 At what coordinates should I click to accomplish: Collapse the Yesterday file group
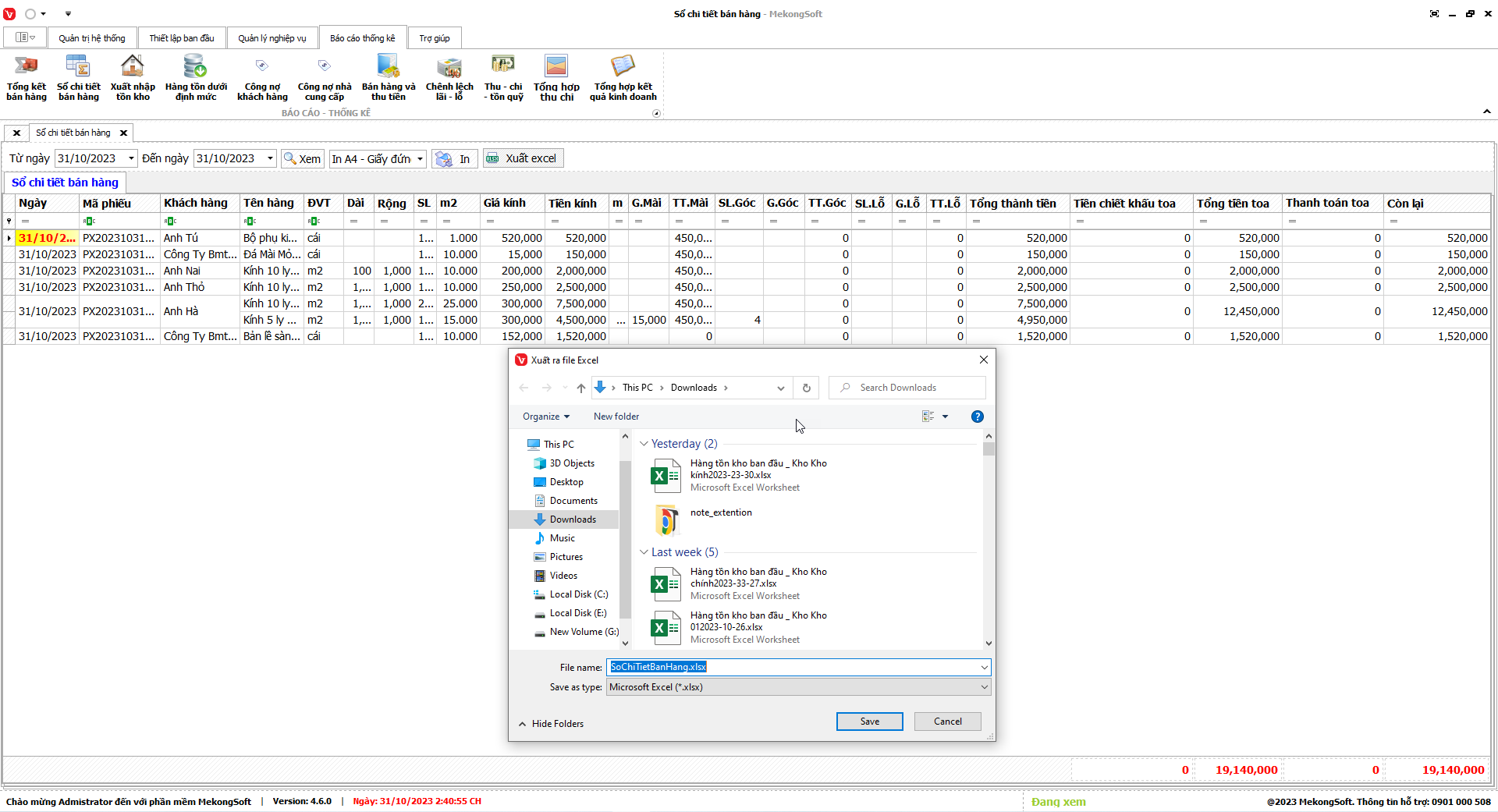click(x=644, y=444)
